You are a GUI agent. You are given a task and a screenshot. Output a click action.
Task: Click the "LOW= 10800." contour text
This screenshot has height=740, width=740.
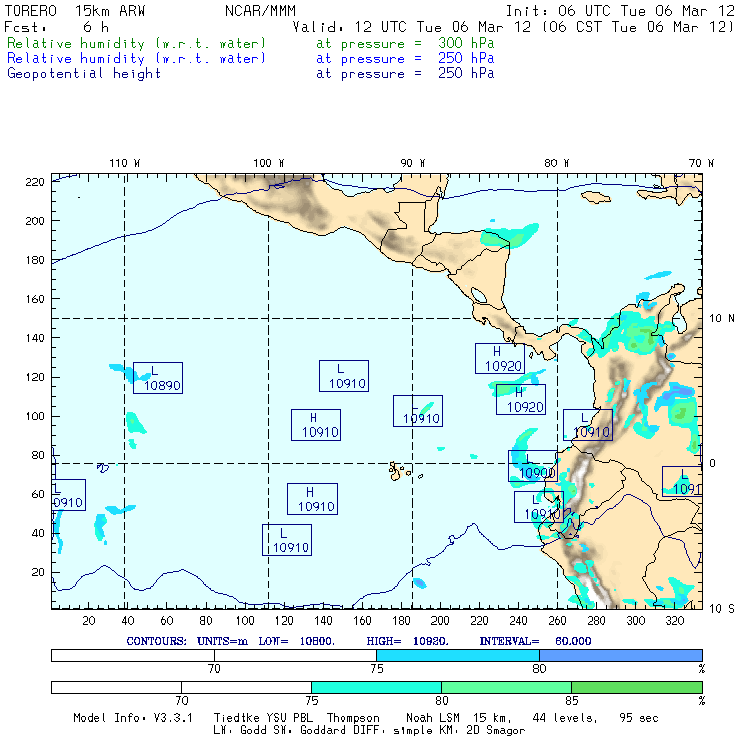[x=296, y=641]
